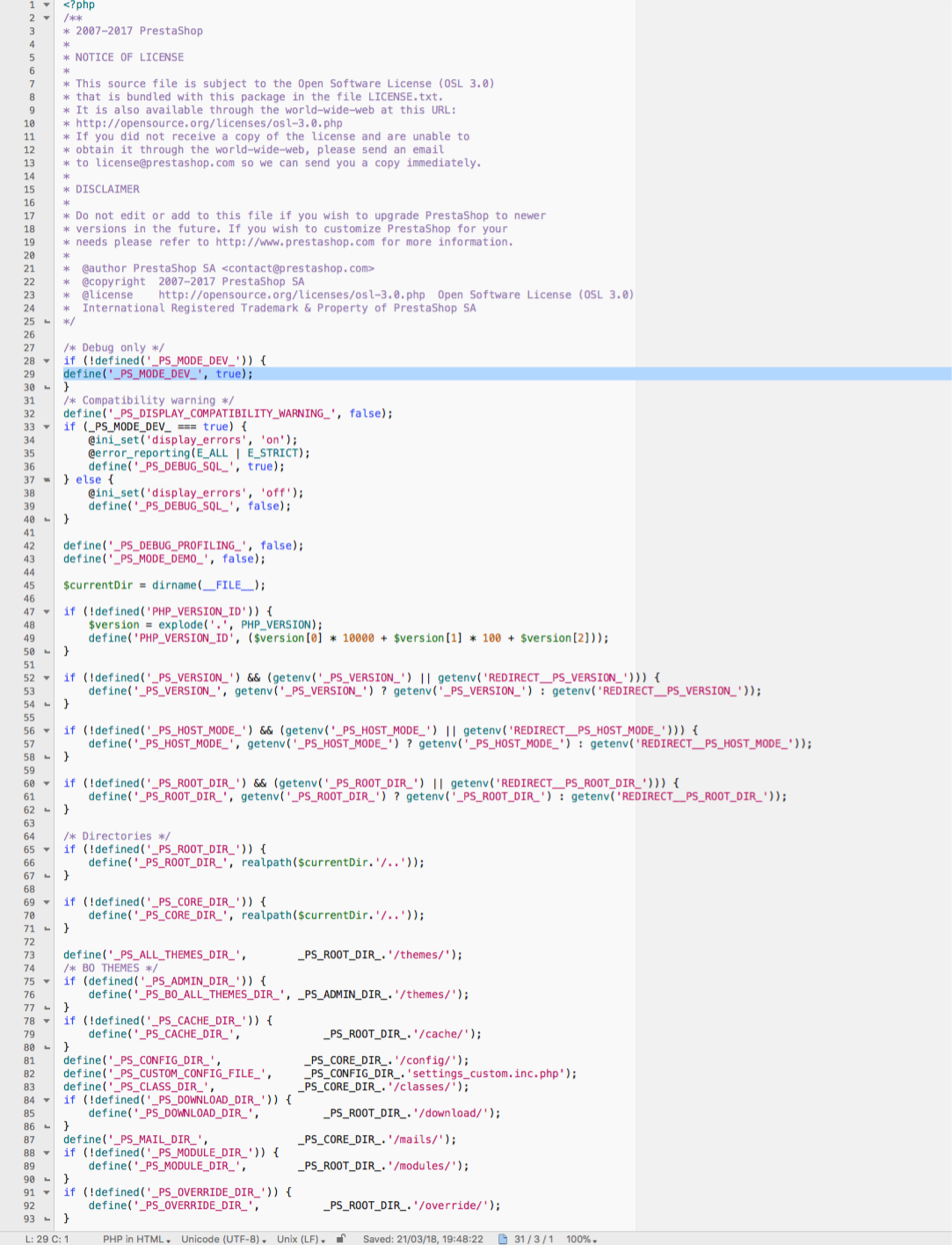Click the '/override/' string on line 92
This screenshot has width=952, height=1245.
coord(450,1205)
